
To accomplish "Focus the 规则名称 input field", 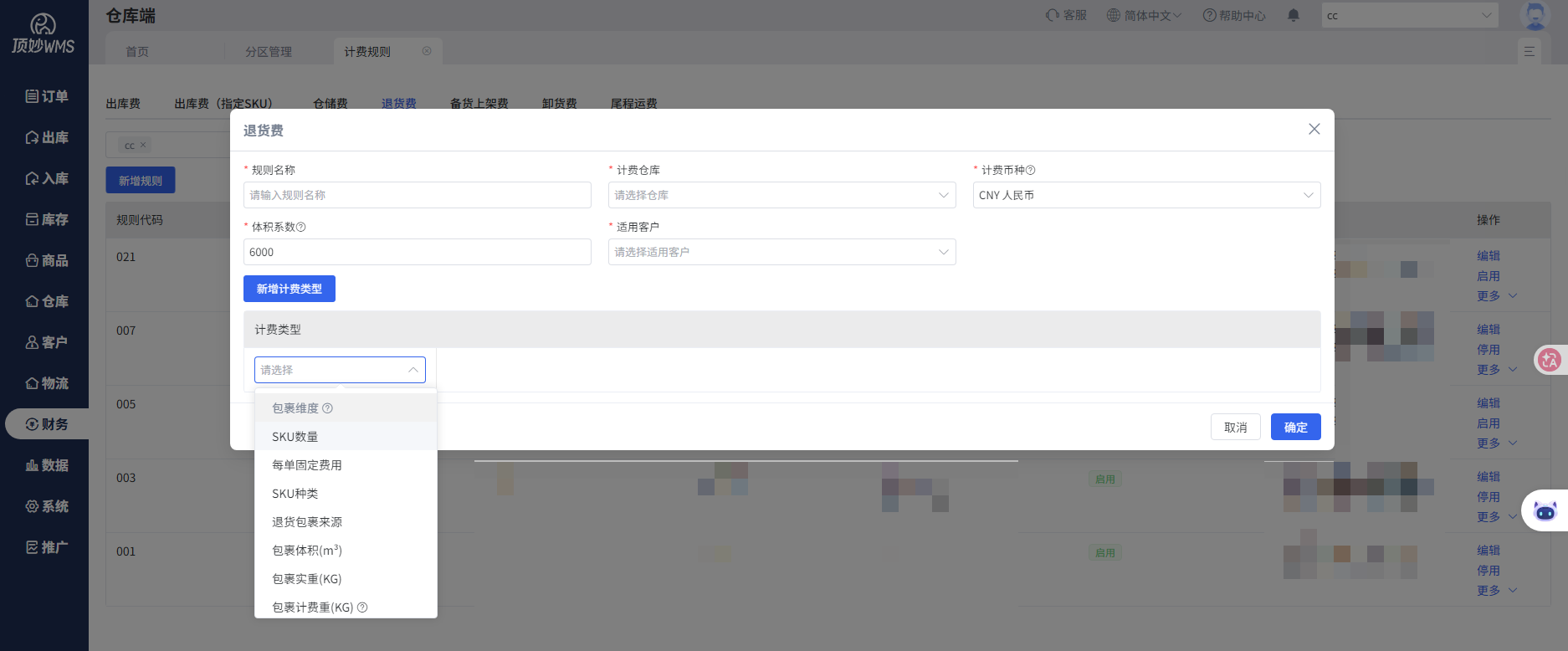I will click(x=417, y=195).
